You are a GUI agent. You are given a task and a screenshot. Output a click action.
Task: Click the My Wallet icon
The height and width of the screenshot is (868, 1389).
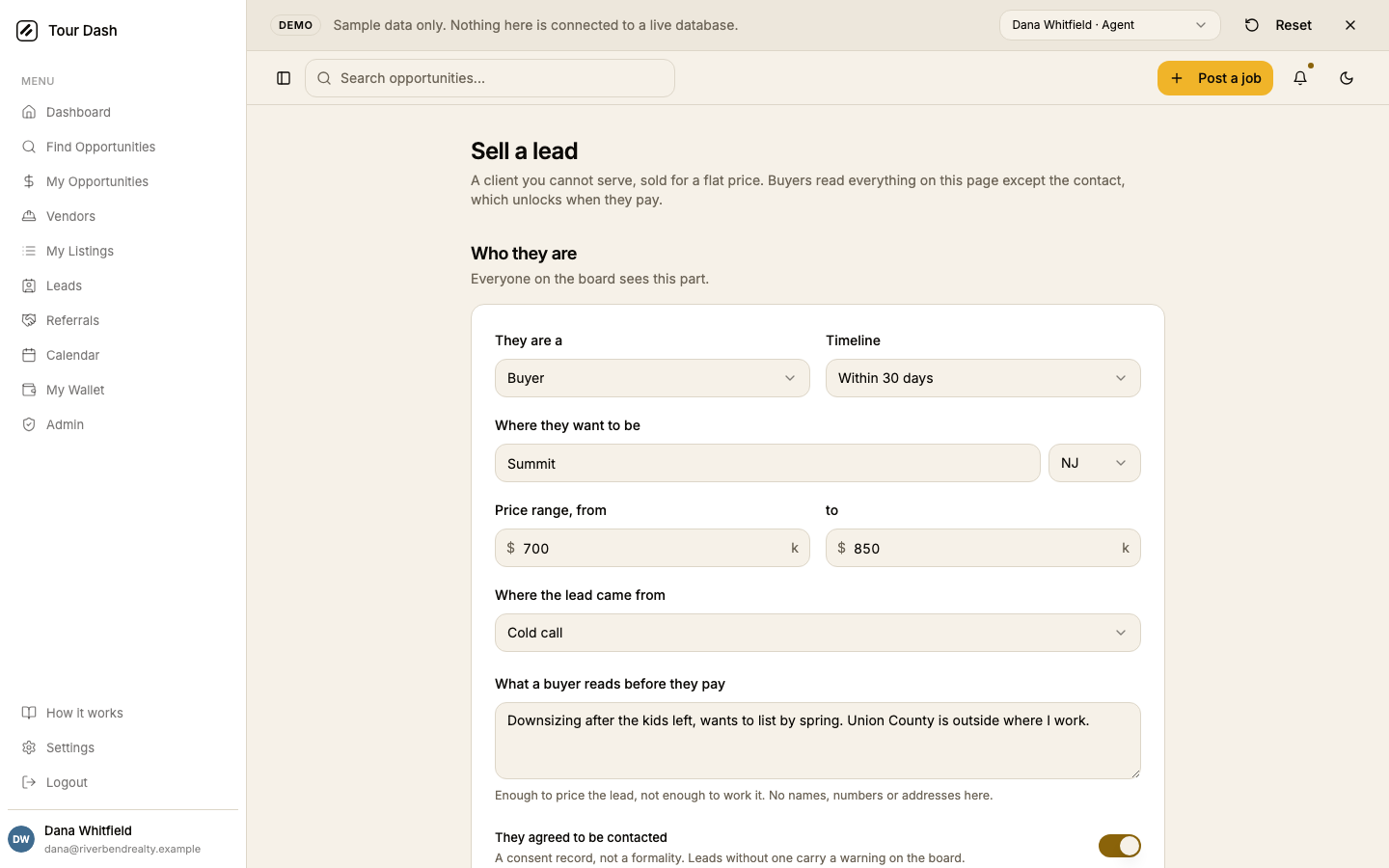29,390
